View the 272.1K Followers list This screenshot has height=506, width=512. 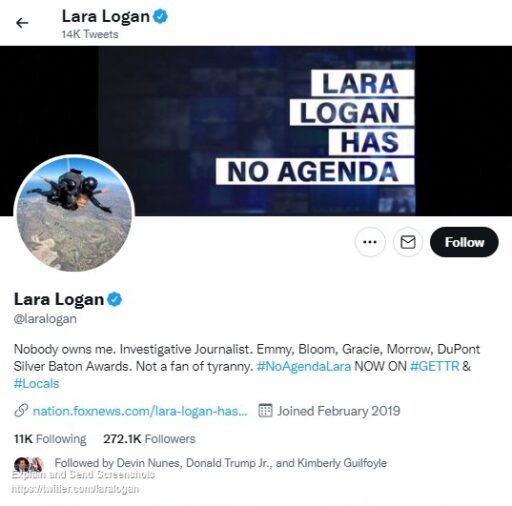tap(149, 439)
